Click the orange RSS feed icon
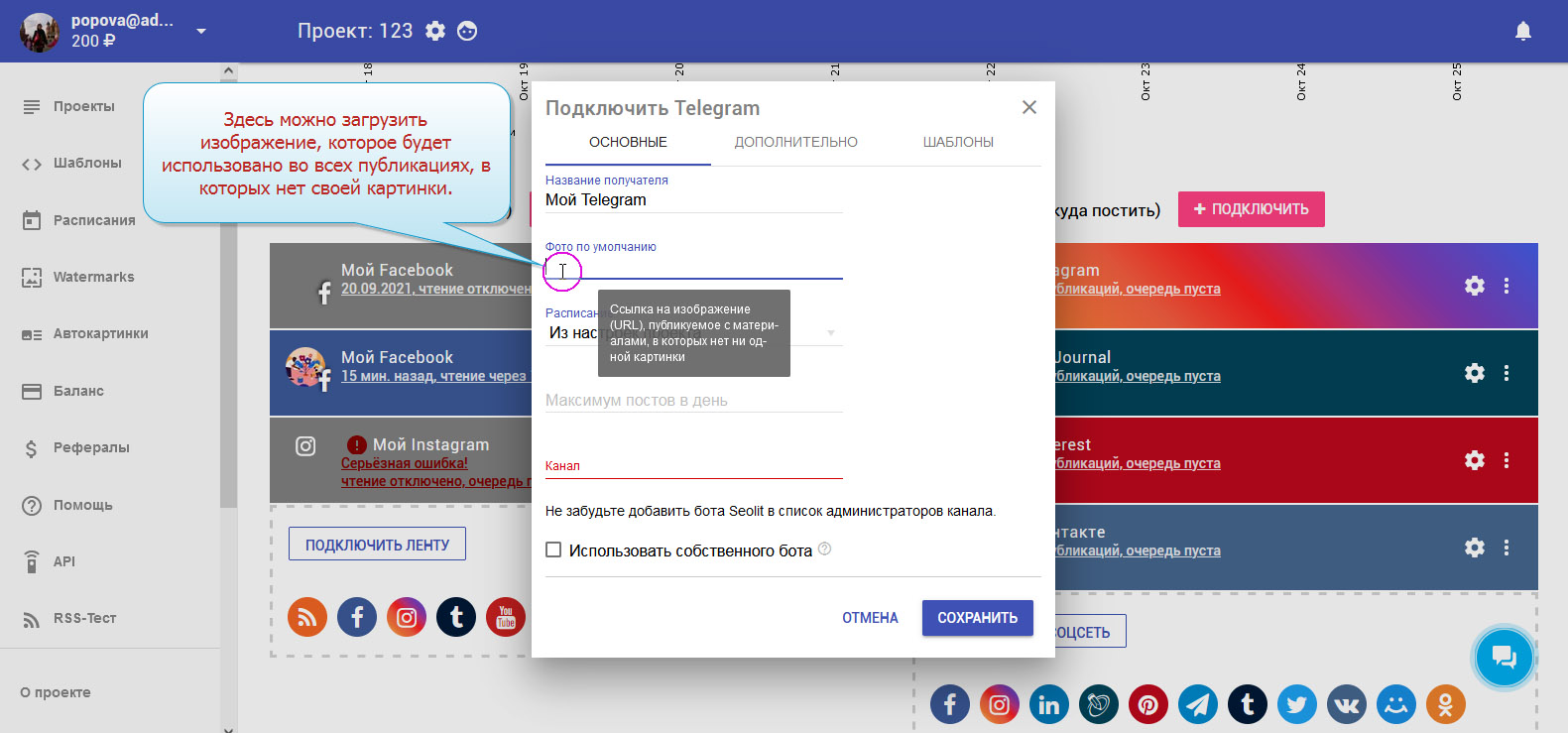1568x733 pixels. 307,617
